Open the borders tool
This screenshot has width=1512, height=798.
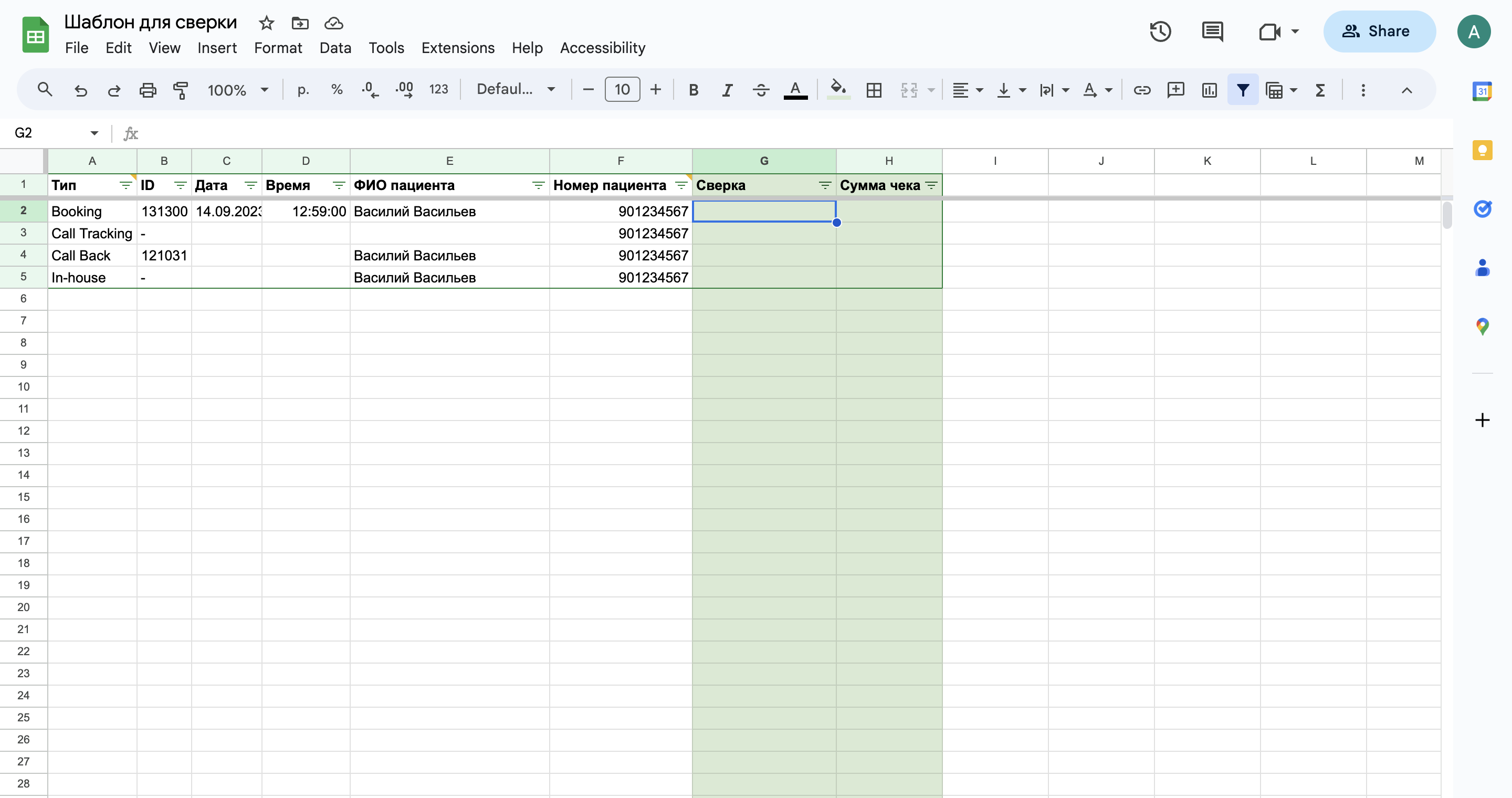874,90
